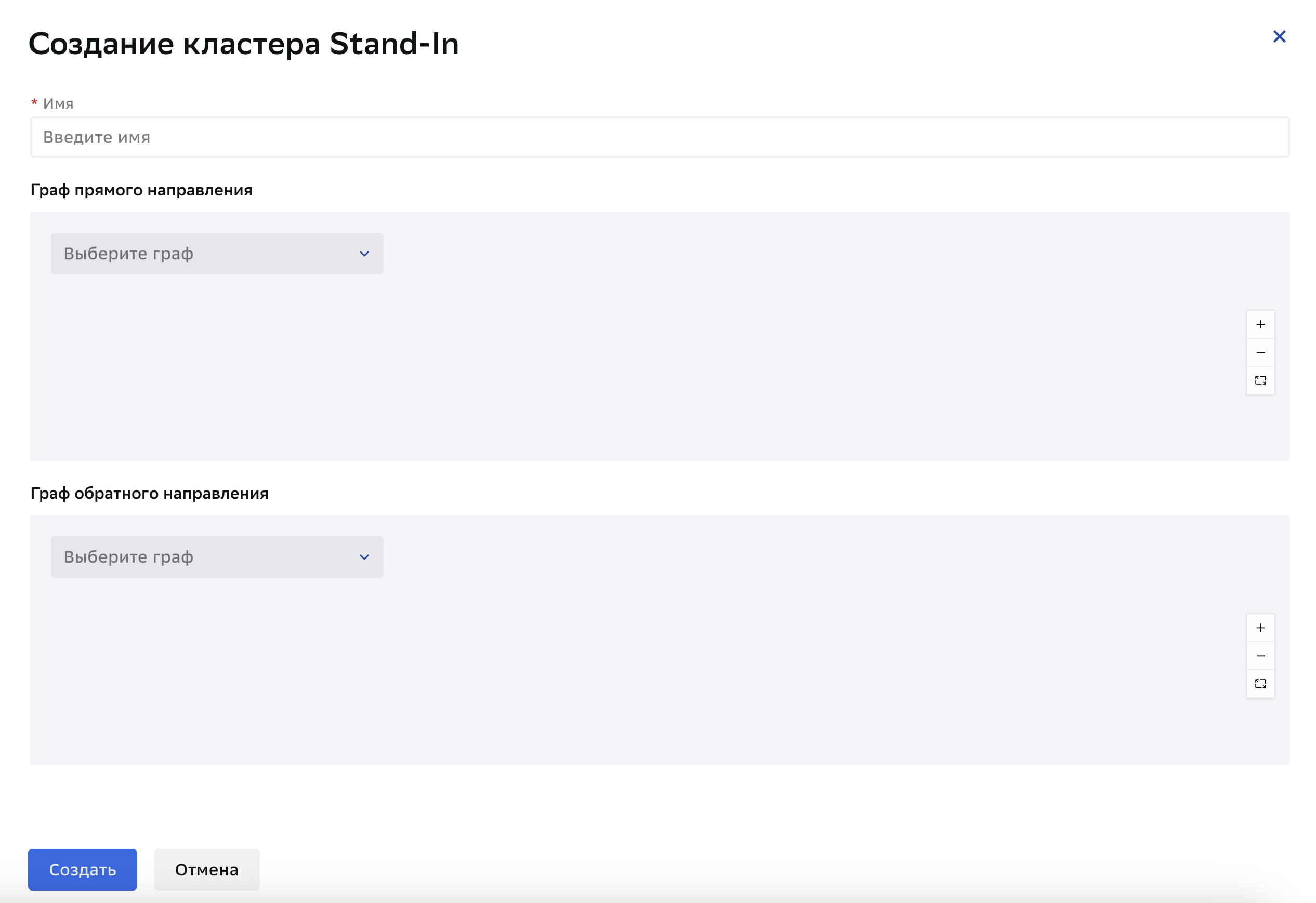Screen dimensions: 1316x903
Task: Zoom in on the forward direction graph
Action: click(x=1260, y=324)
